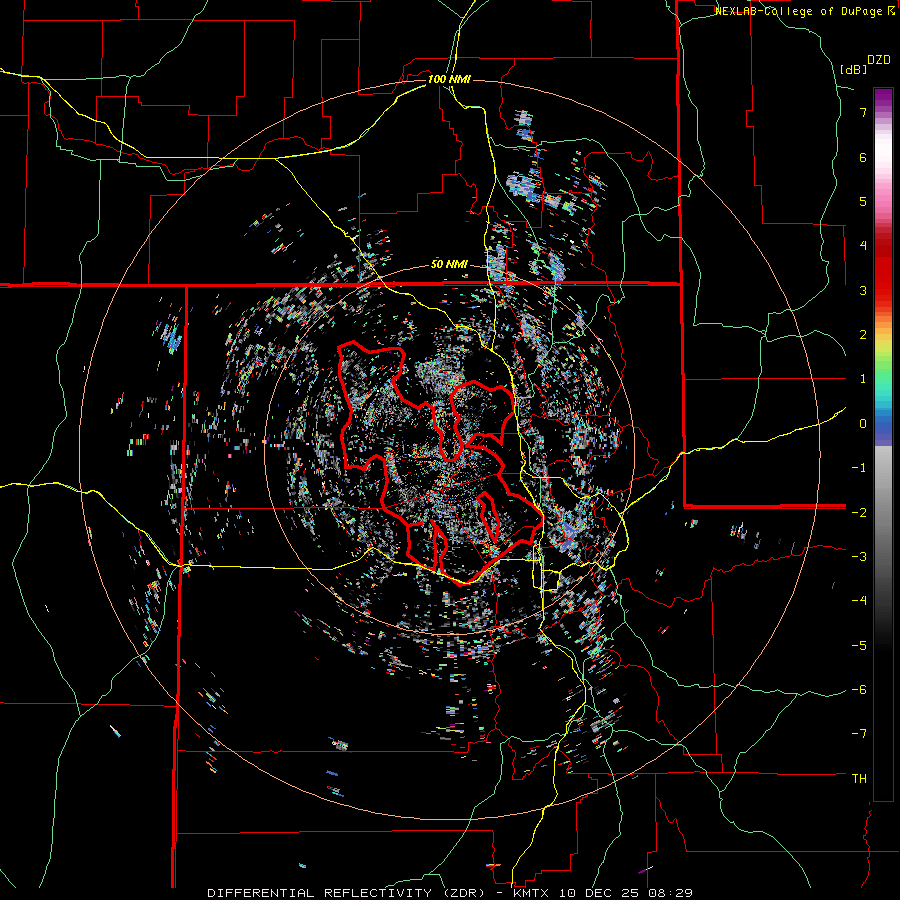Click the positive "3" scale value

tap(863, 290)
